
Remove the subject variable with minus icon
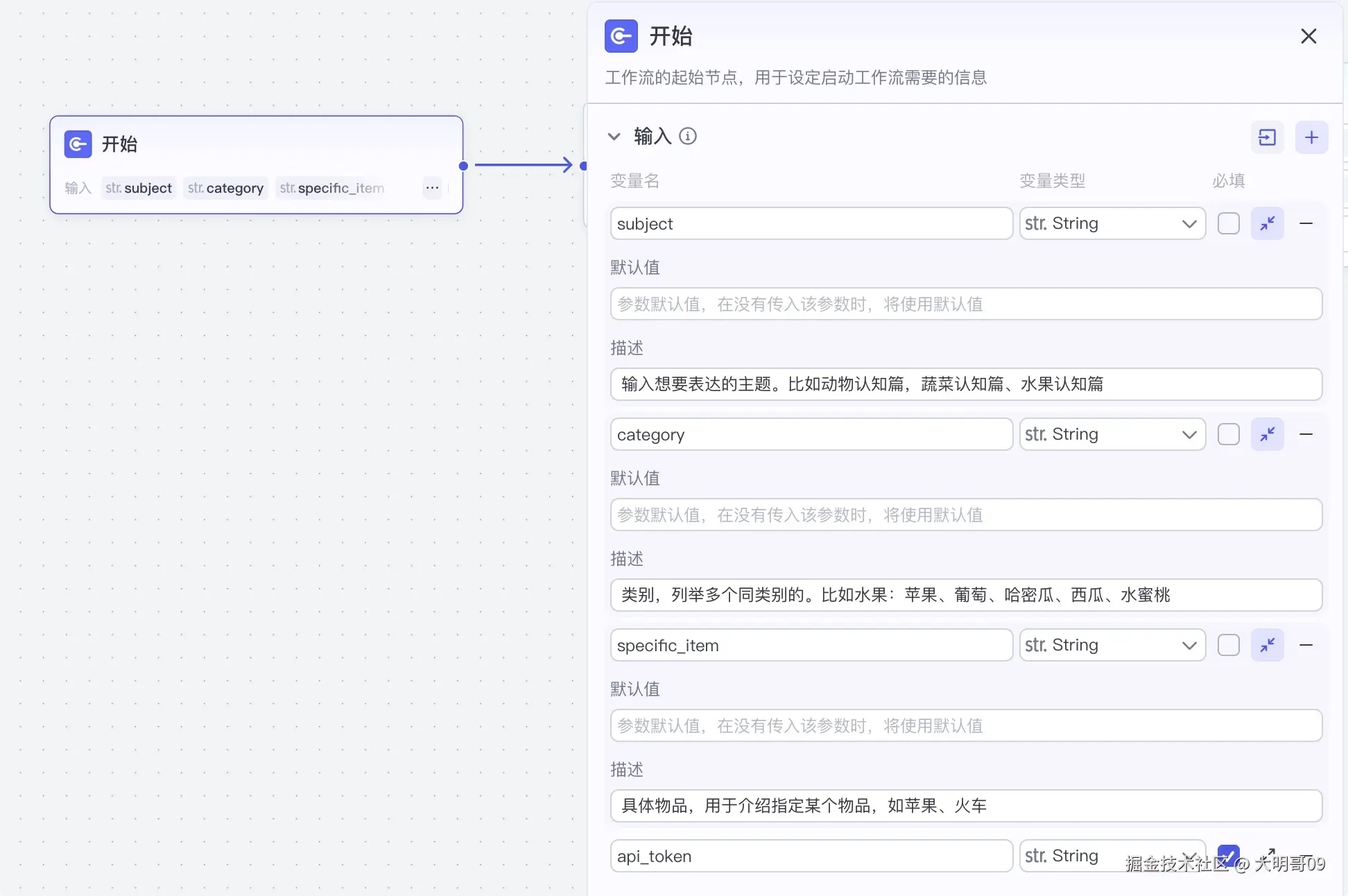tap(1306, 223)
